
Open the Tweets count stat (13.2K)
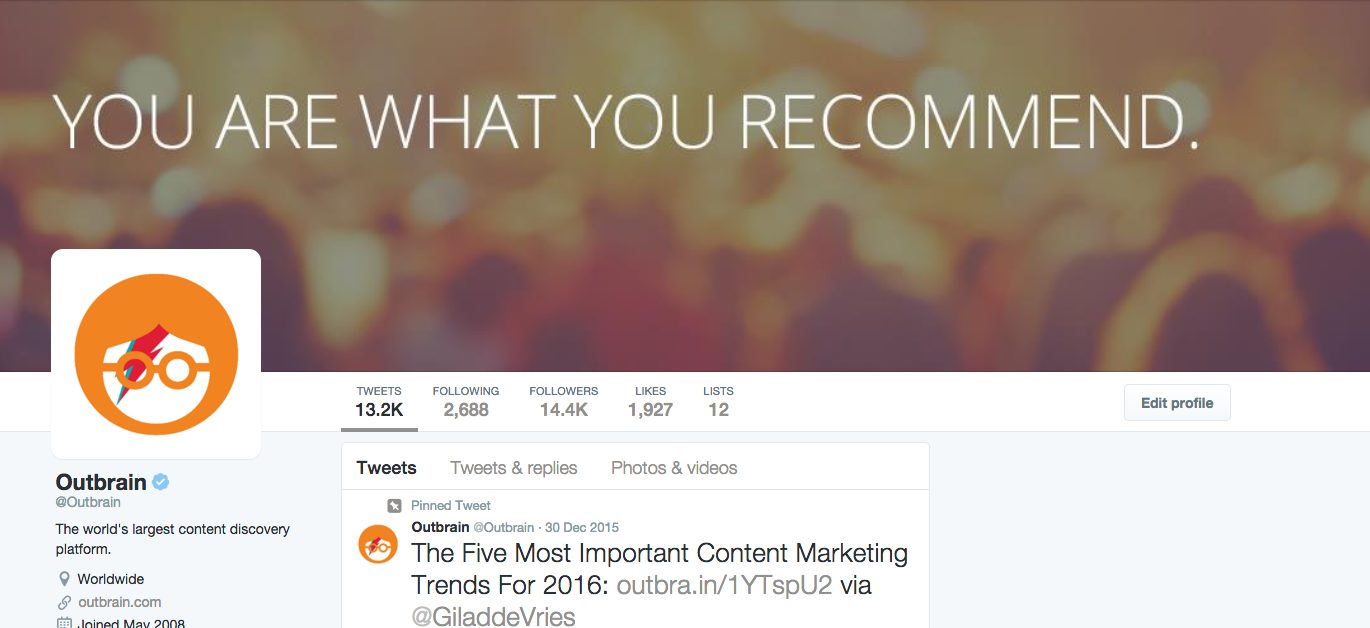[379, 401]
